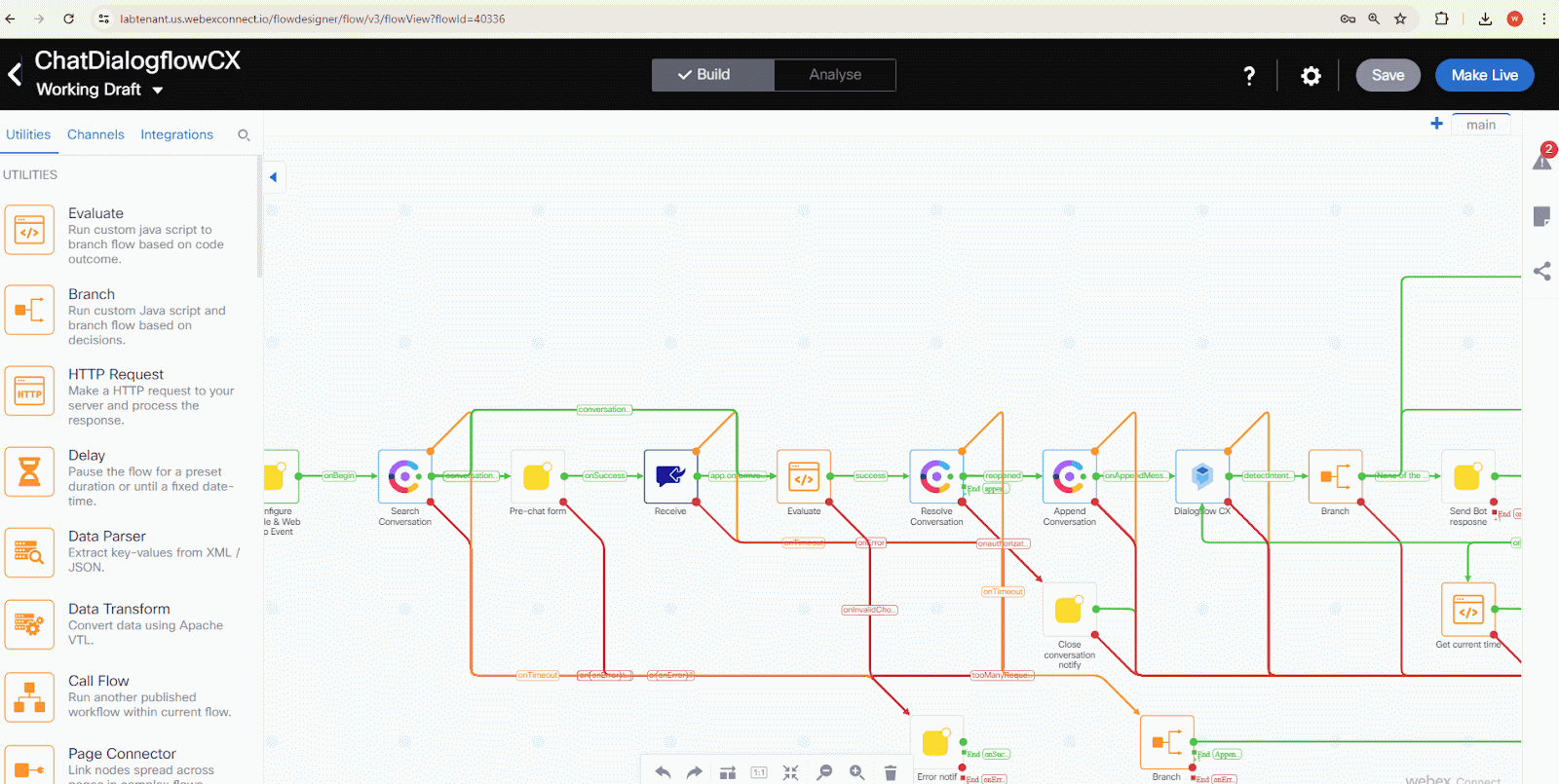1559x784 pixels.
Task: Switch to Build mode
Action: point(713,75)
